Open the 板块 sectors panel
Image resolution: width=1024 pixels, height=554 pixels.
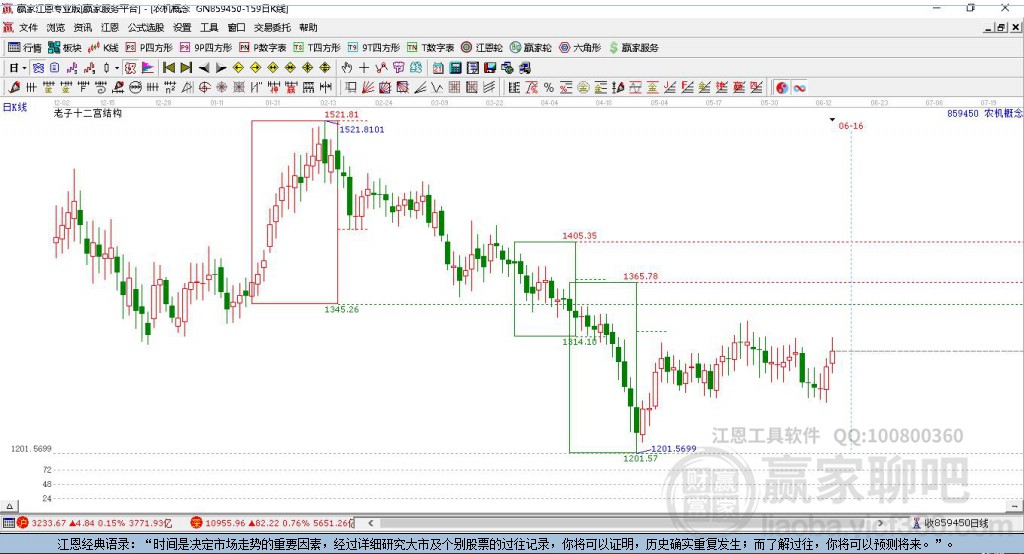(x=65, y=48)
